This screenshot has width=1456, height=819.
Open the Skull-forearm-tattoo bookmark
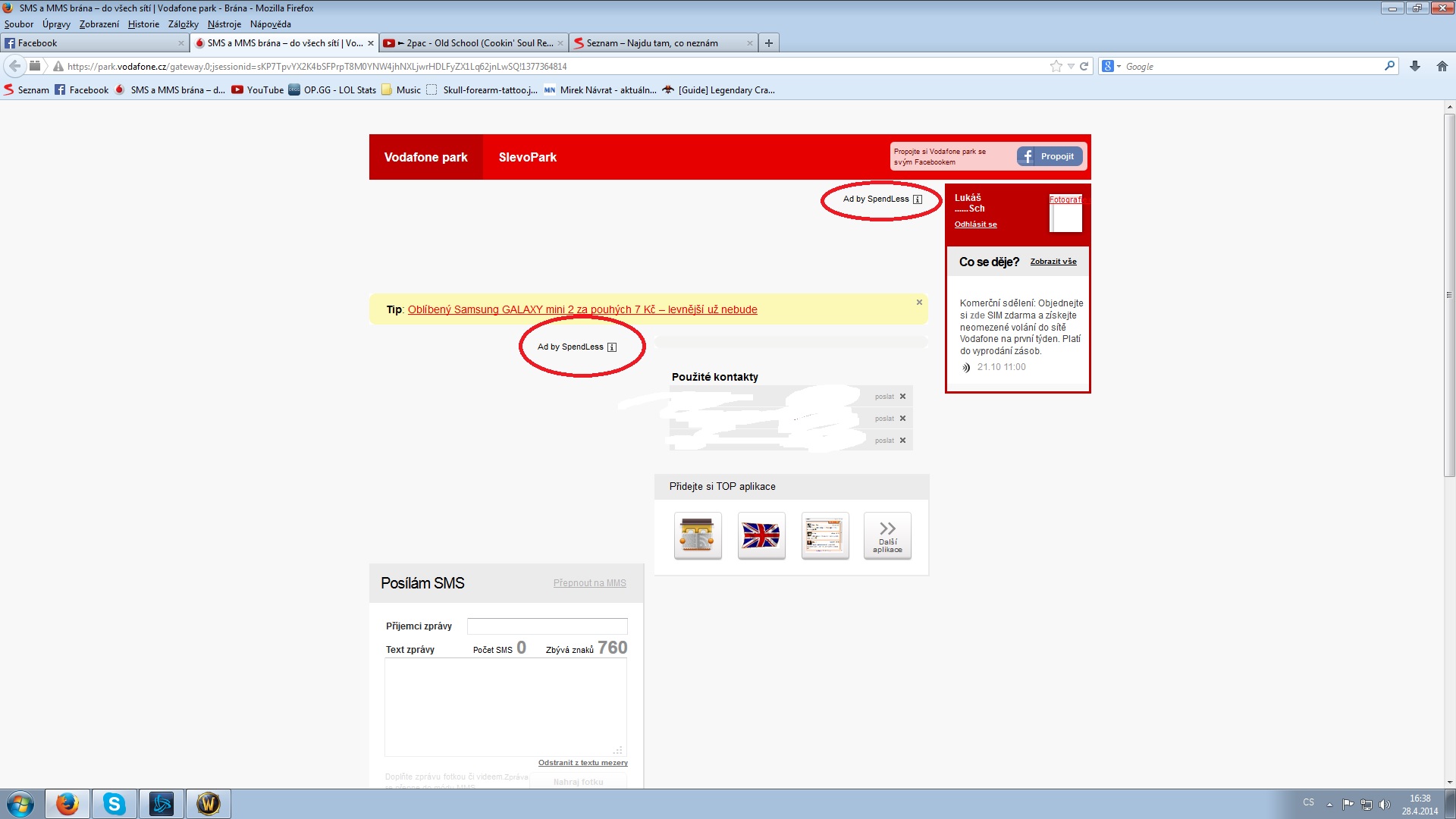[482, 89]
